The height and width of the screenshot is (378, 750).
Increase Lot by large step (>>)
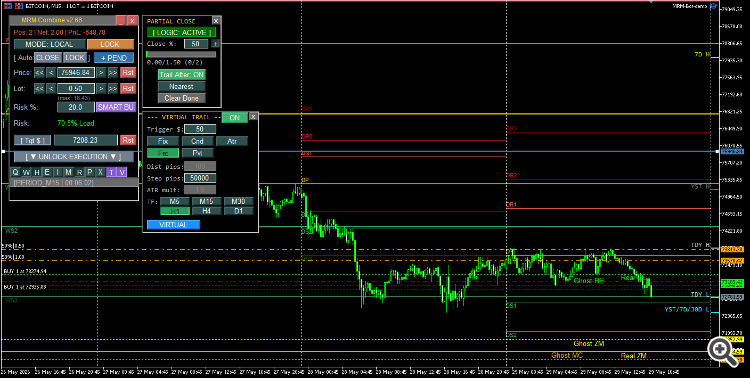click(x=113, y=89)
